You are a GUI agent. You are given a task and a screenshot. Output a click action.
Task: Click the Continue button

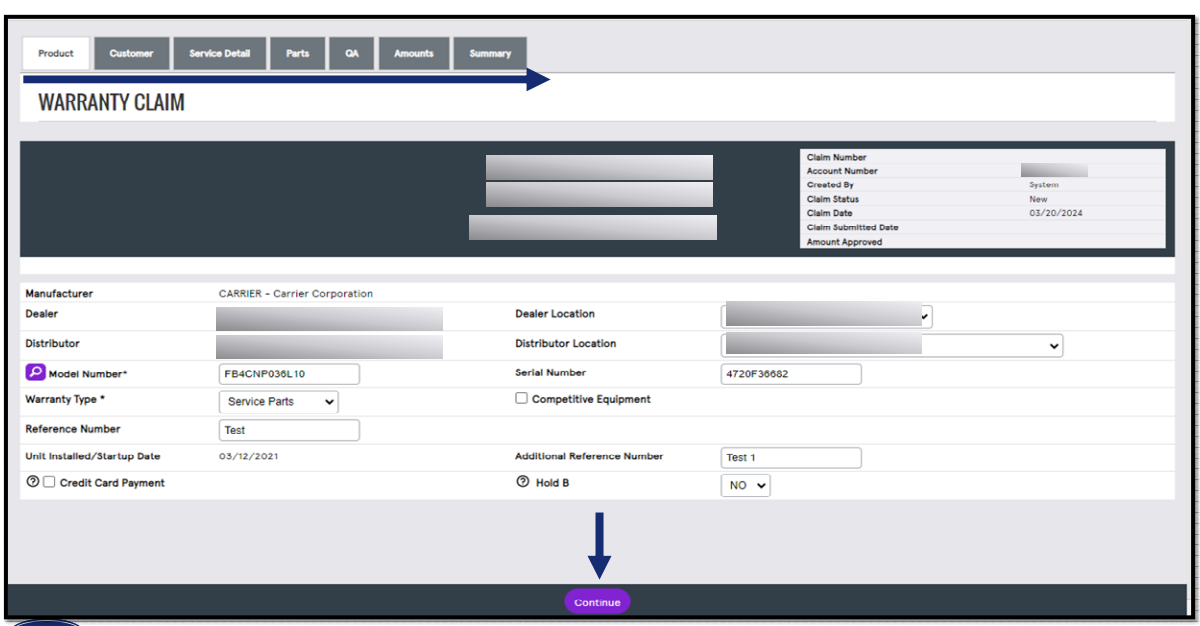tap(597, 601)
